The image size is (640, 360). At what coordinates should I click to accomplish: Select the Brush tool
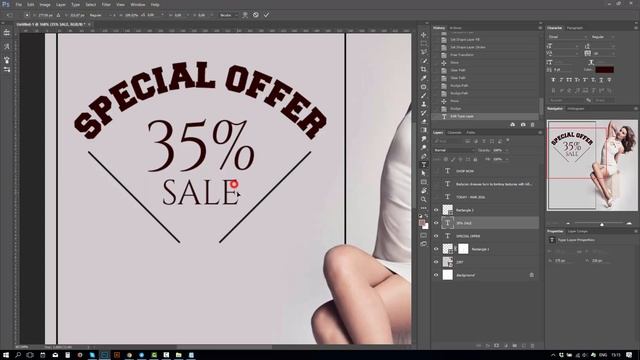tap(424, 96)
